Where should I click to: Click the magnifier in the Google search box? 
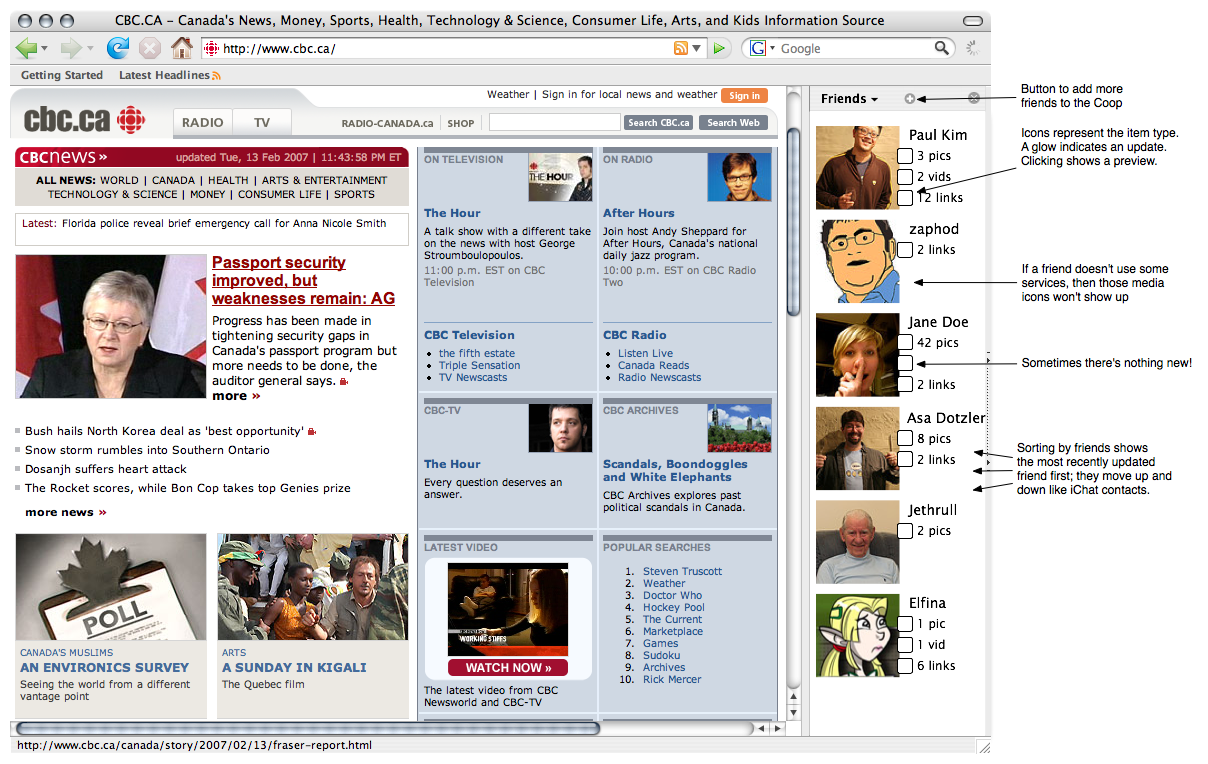coord(942,48)
